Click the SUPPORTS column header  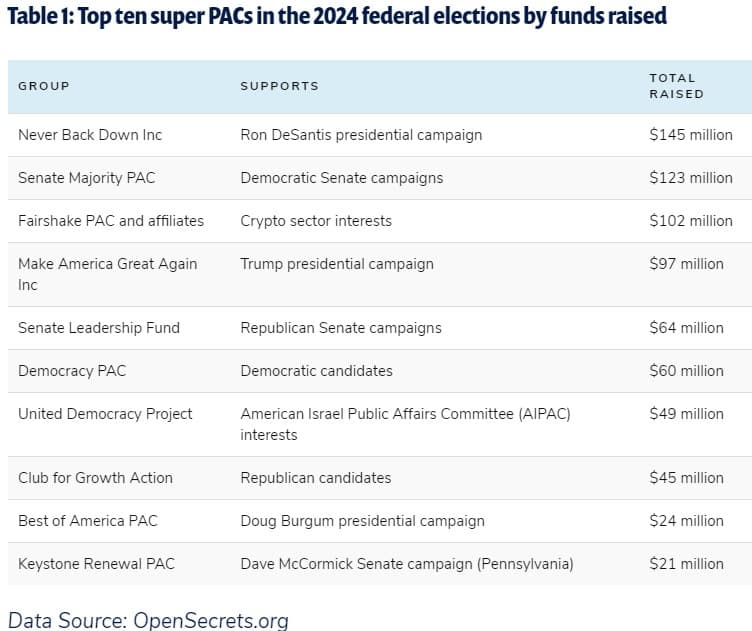pyautogui.click(x=280, y=86)
